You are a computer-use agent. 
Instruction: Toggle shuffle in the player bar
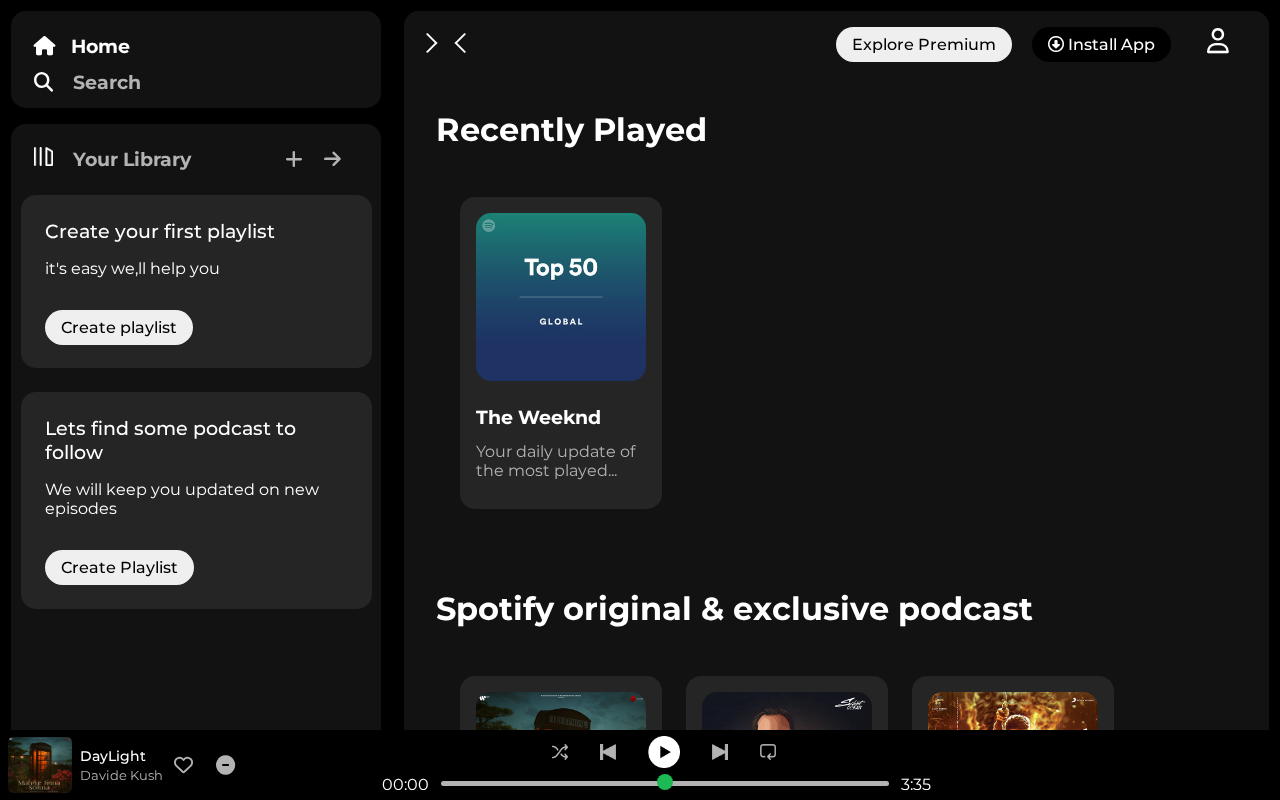[x=560, y=752]
